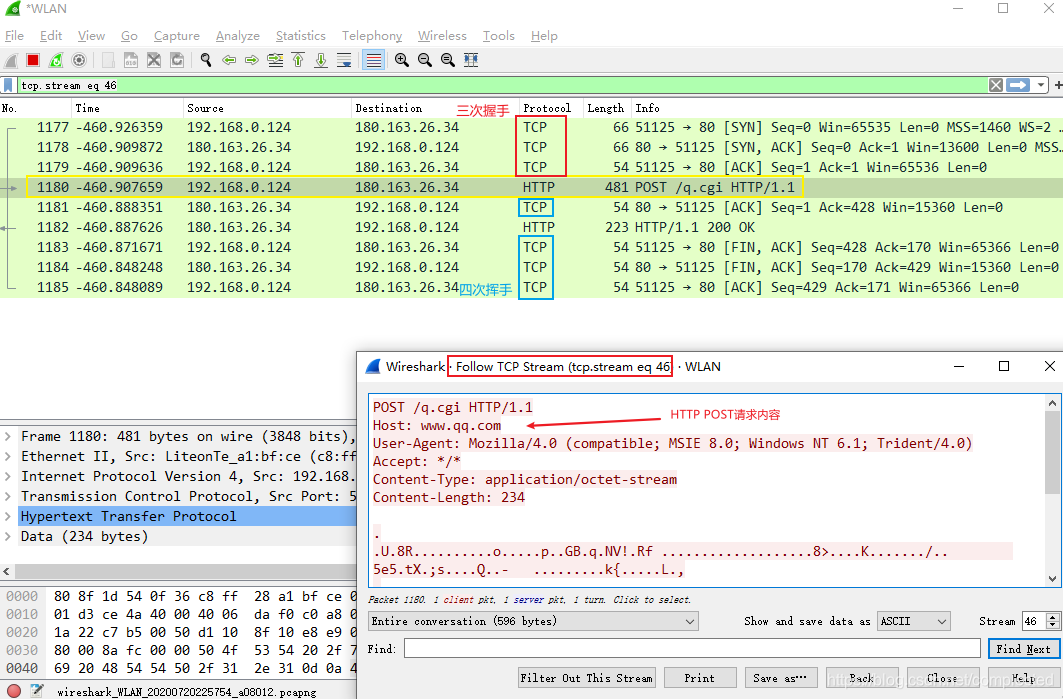
Task: Click the Find text field in stream dialog
Action: pyautogui.click(x=692, y=649)
